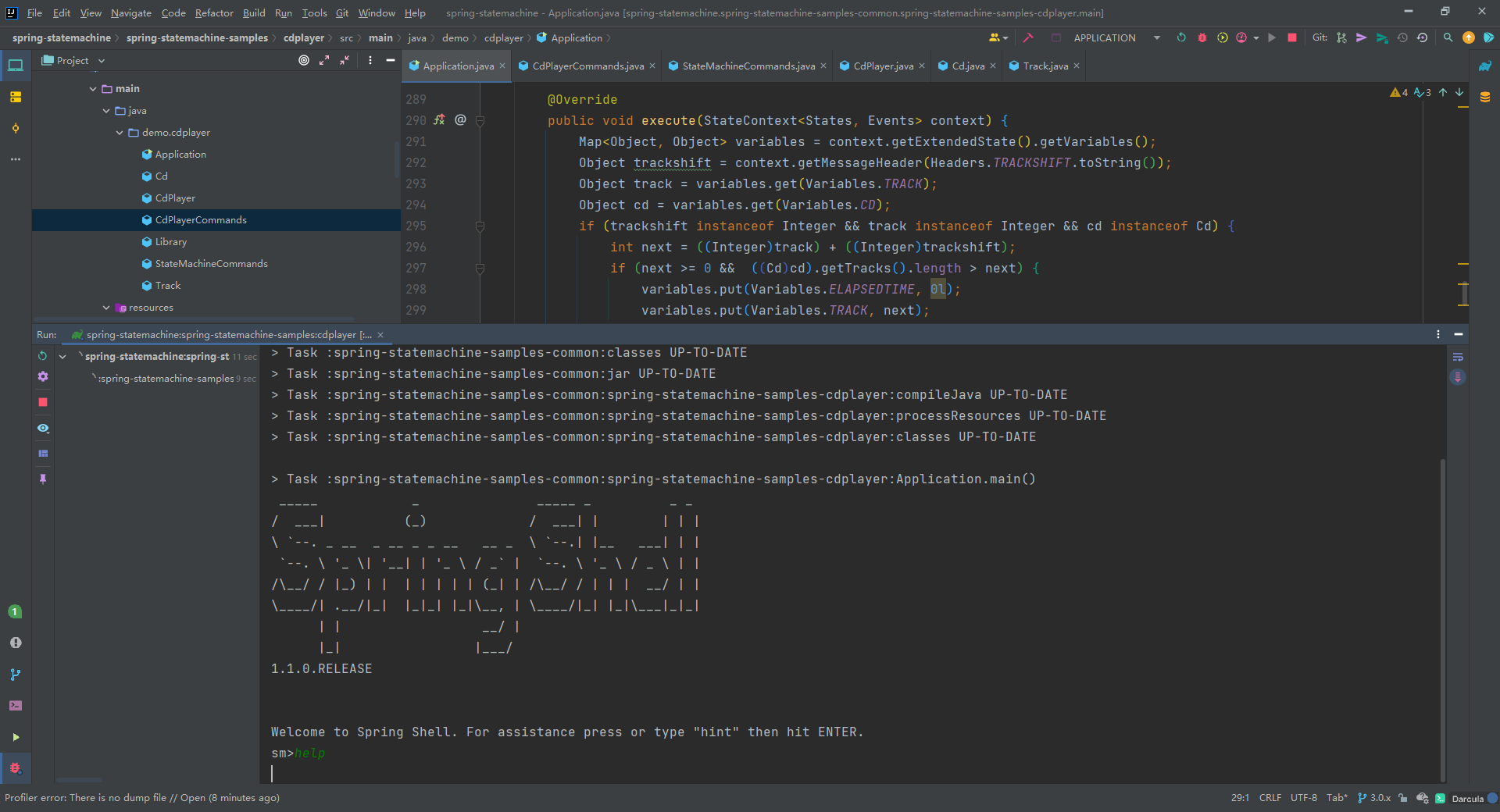Toggle read-only lock in status bar
The width and height of the screenshot is (1500, 812).
click(1403, 798)
